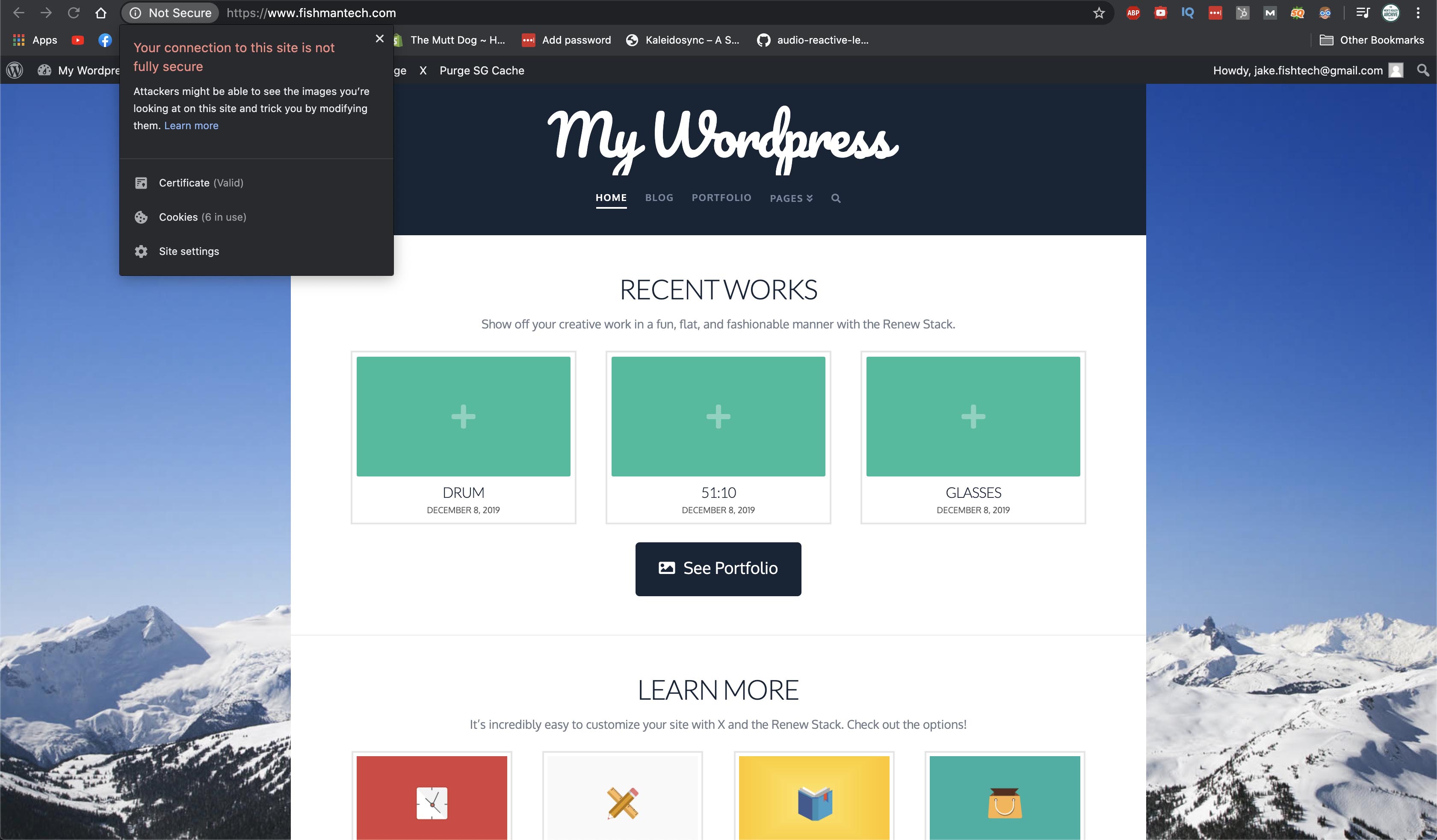Click the DRUM portfolio title
1437x840 pixels.
coord(463,493)
